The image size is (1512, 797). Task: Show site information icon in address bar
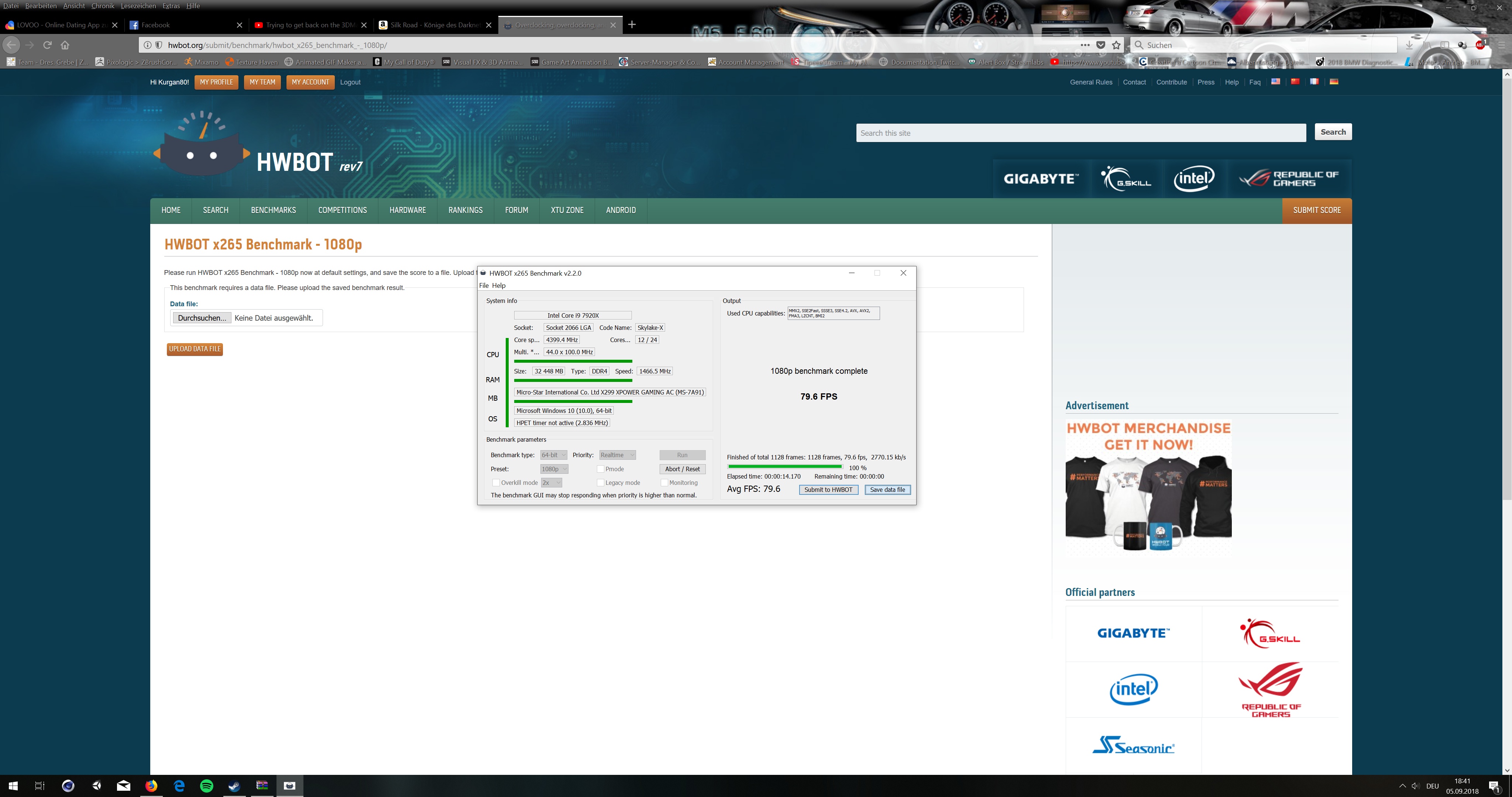tap(147, 45)
